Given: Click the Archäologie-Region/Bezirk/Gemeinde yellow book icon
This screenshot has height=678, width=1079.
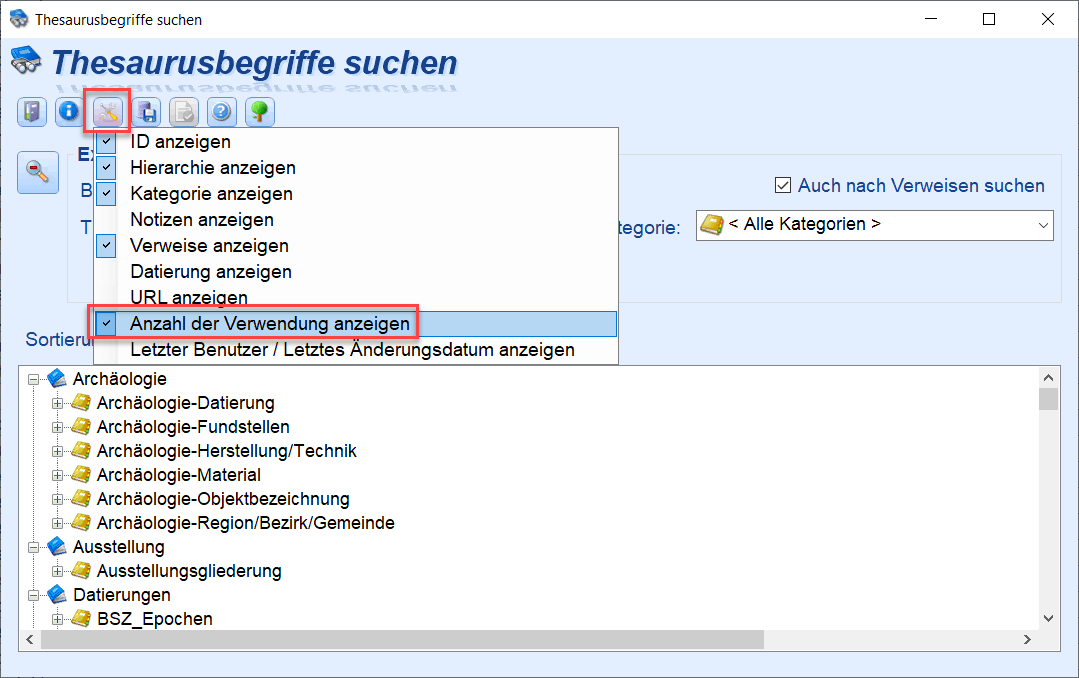Looking at the screenshot, I should [81, 522].
